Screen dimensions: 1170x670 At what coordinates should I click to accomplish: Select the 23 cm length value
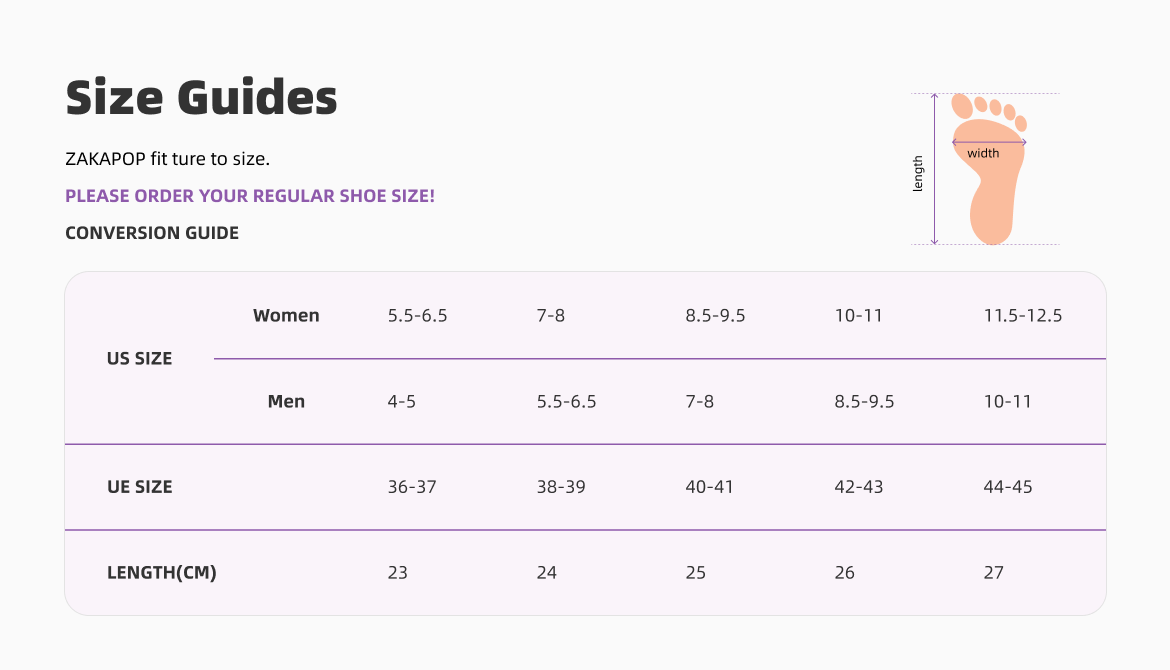pyautogui.click(x=398, y=573)
